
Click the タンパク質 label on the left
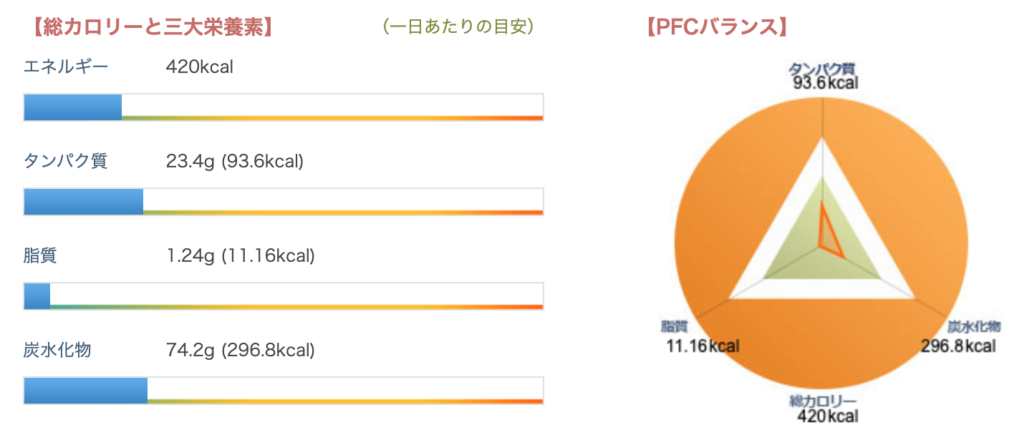coord(65,161)
